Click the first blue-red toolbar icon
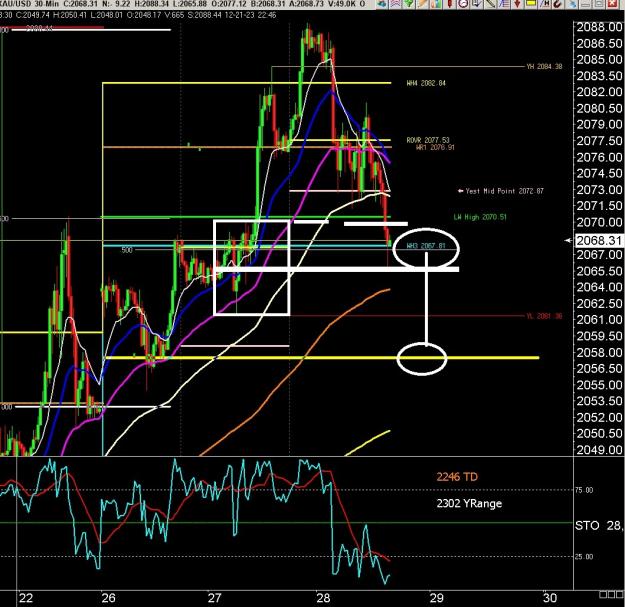 pyautogui.click(x=382, y=4)
